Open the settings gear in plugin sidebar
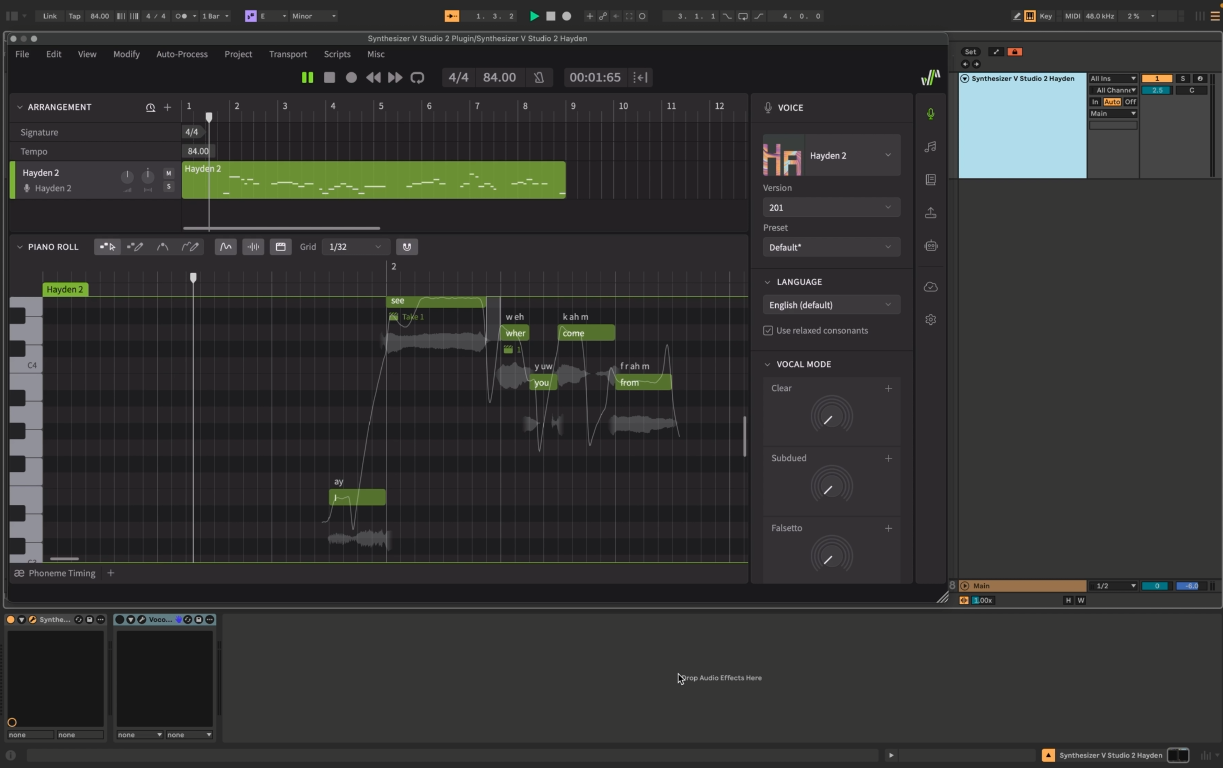 click(x=931, y=320)
